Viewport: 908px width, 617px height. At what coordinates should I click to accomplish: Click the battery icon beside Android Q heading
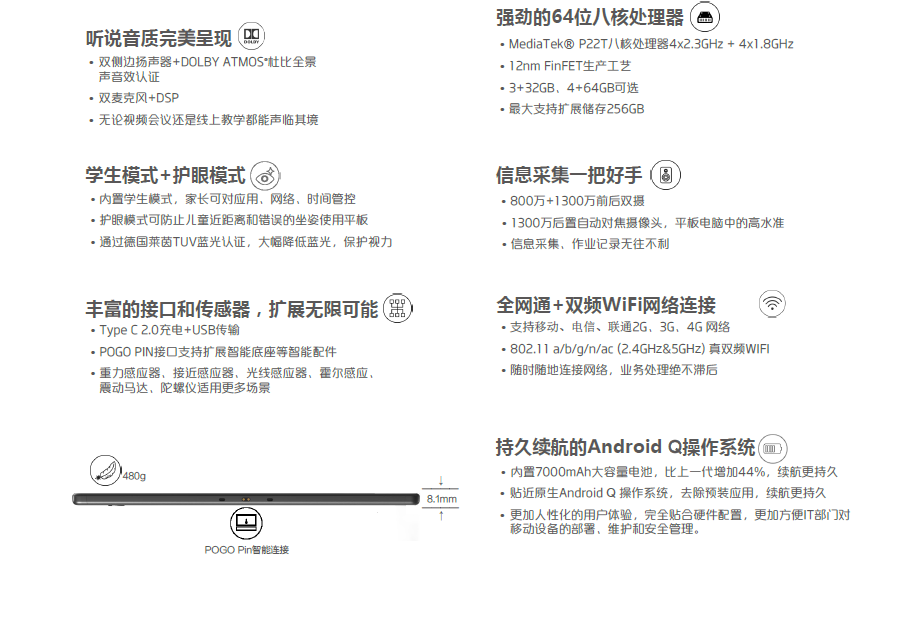pos(774,447)
